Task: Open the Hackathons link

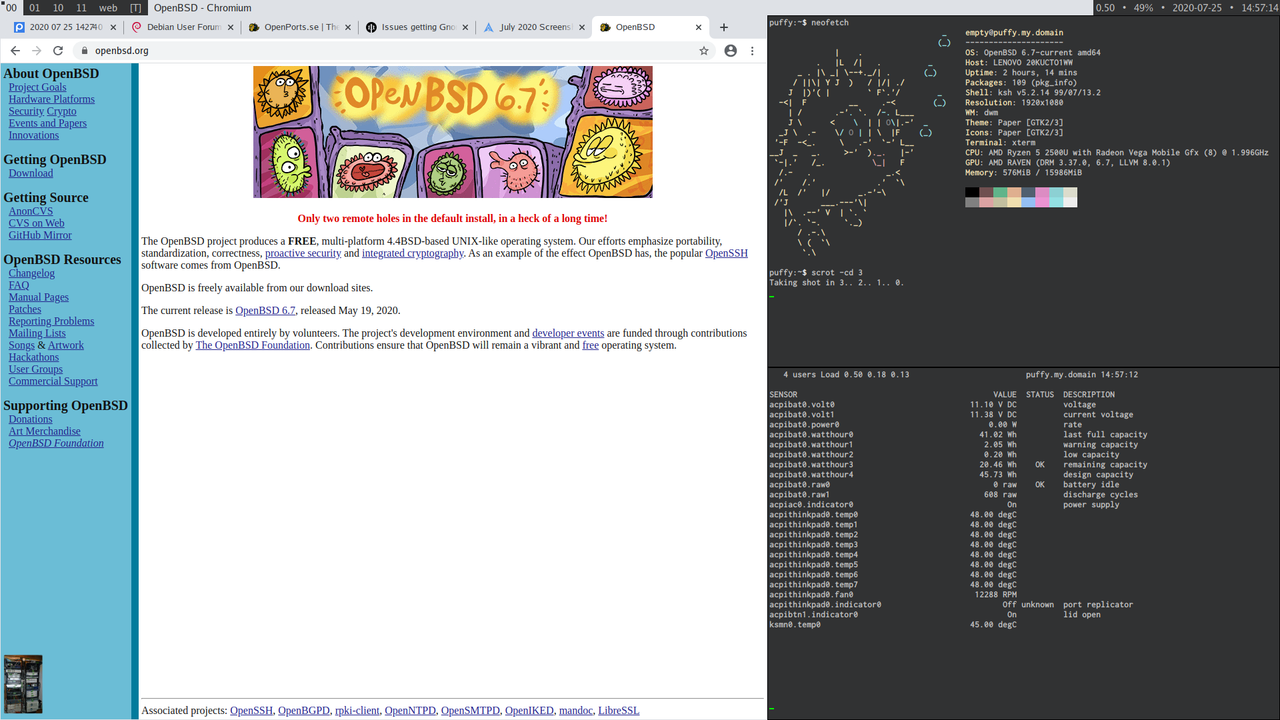Action: point(34,357)
